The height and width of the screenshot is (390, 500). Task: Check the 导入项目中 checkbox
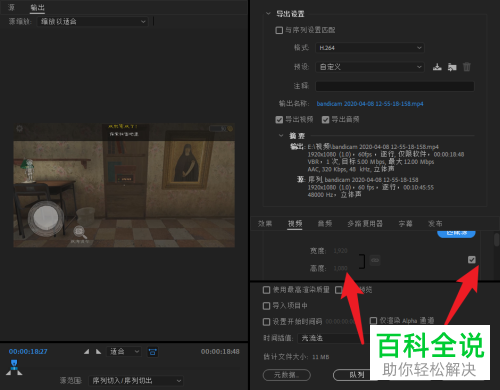click(x=266, y=306)
